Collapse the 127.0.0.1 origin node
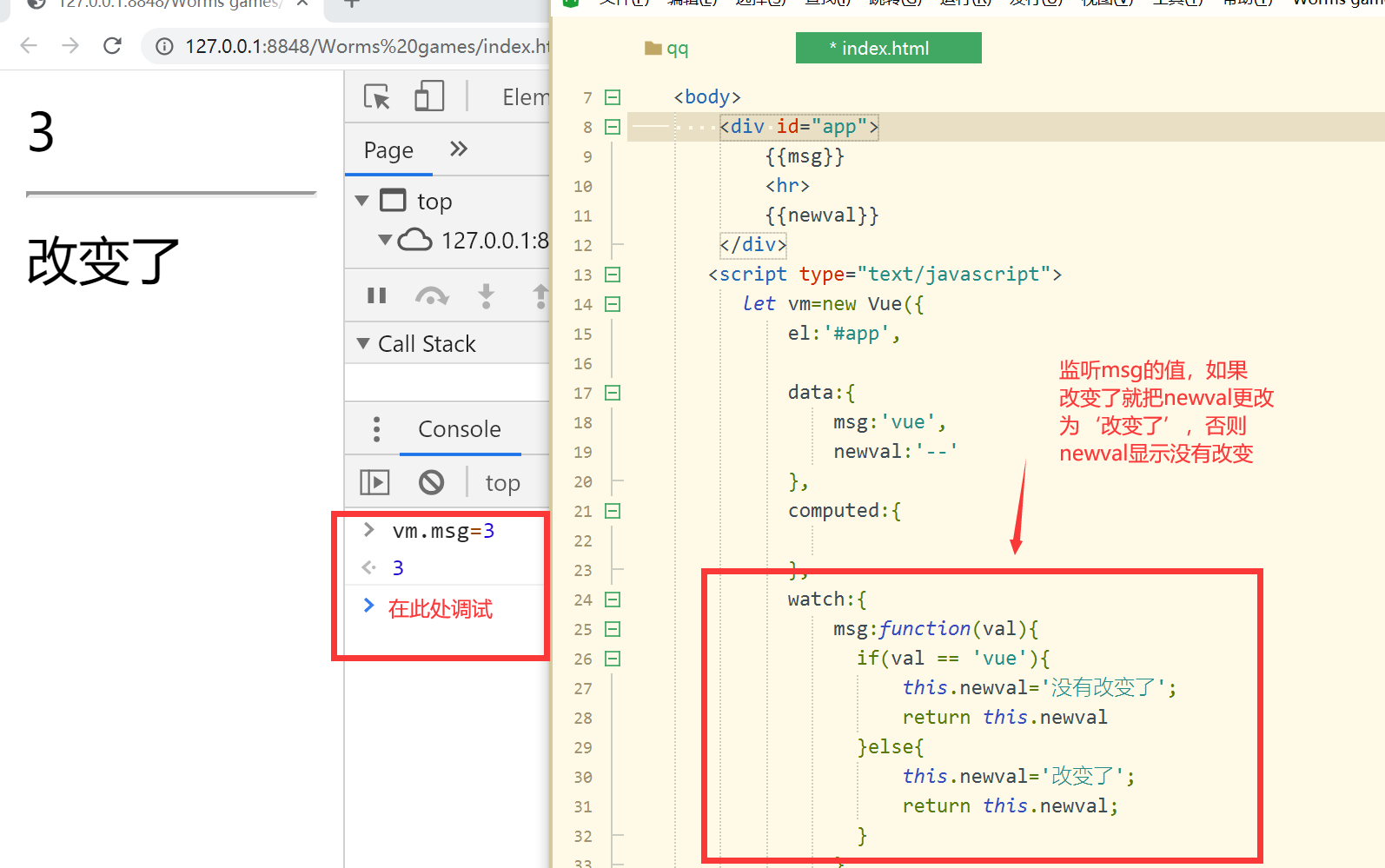The image size is (1385, 868). 385,239
